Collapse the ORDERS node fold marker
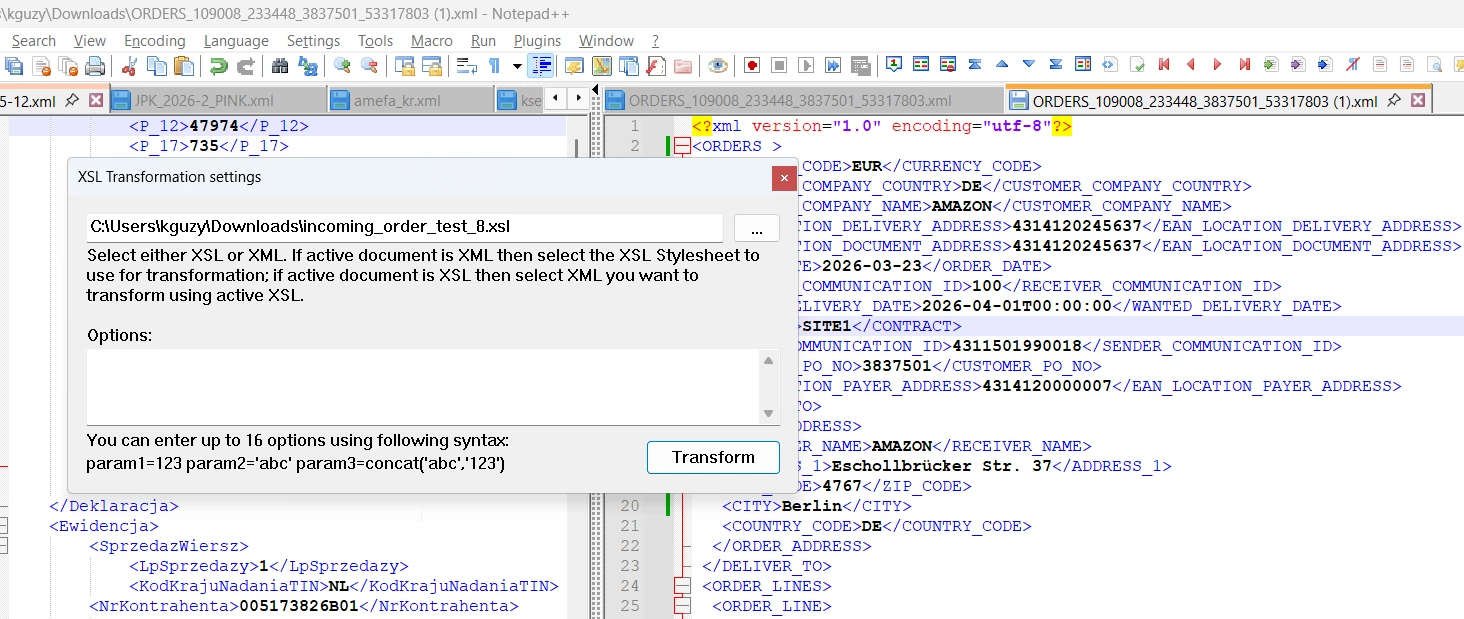Image resolution: width=1464 pixels, height=619 pixels. 682,146
